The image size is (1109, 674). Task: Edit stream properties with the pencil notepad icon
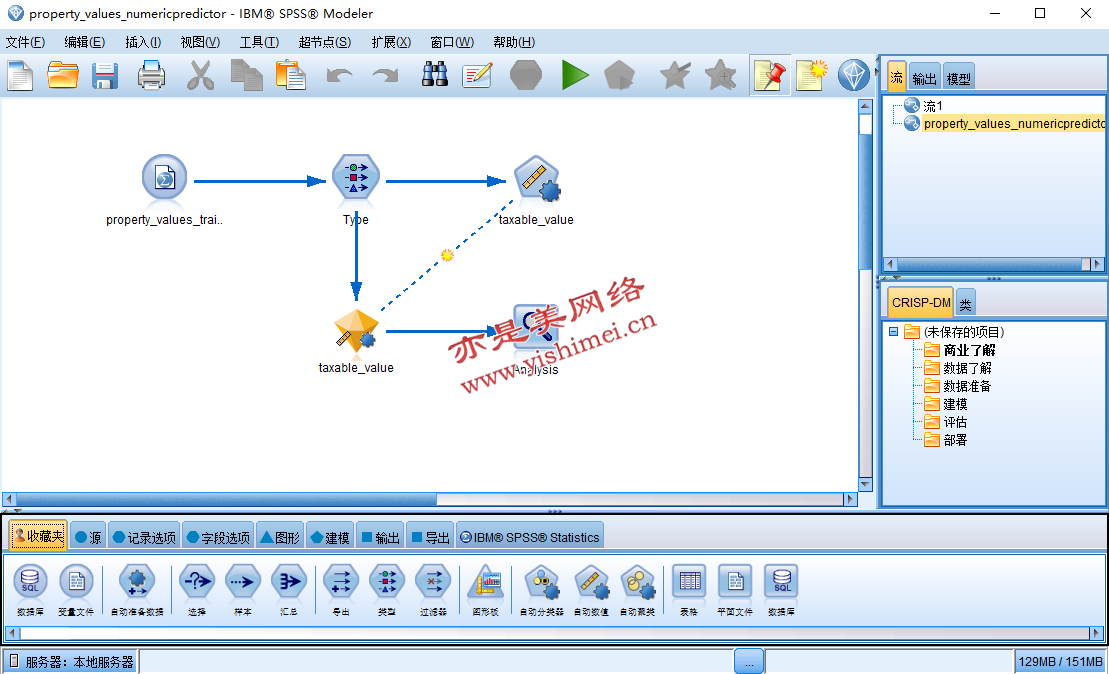pos(477,75)
